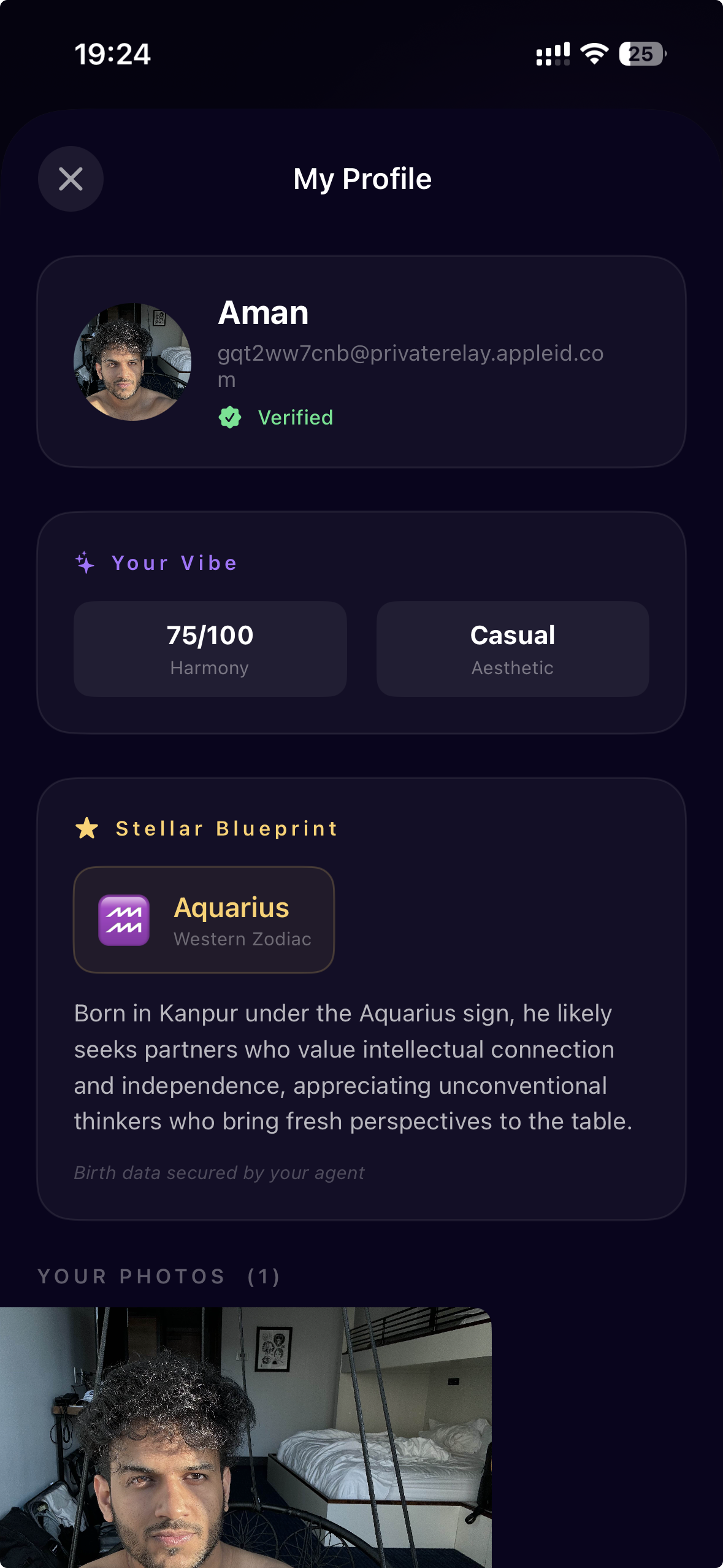Screen dimensions: 723x1568
Task: Tap the sparkle icon beside Your Vibe
Action: point(85,563)
